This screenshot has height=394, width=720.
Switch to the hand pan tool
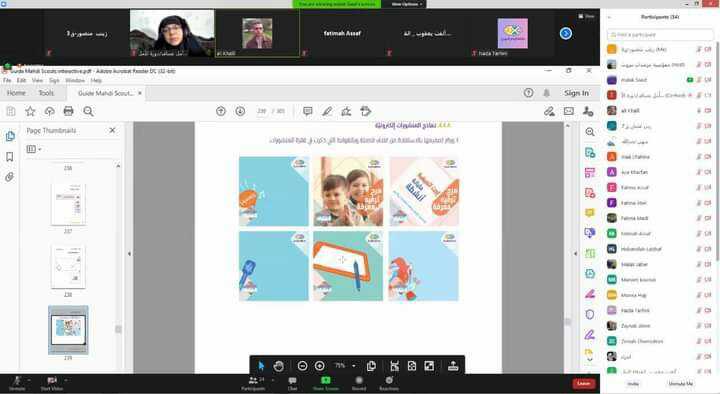click(x=279, y=366)
